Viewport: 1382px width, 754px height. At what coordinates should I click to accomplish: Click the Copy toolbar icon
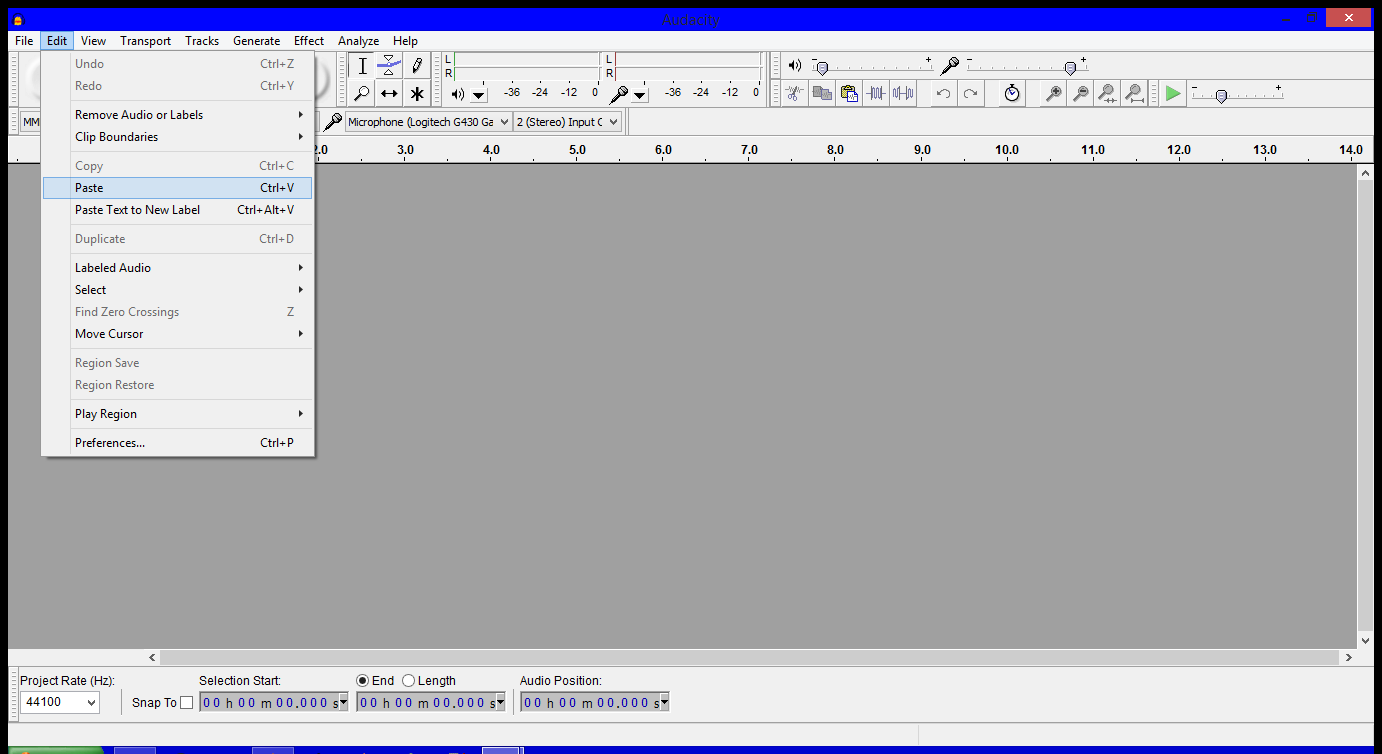[822, 93]
